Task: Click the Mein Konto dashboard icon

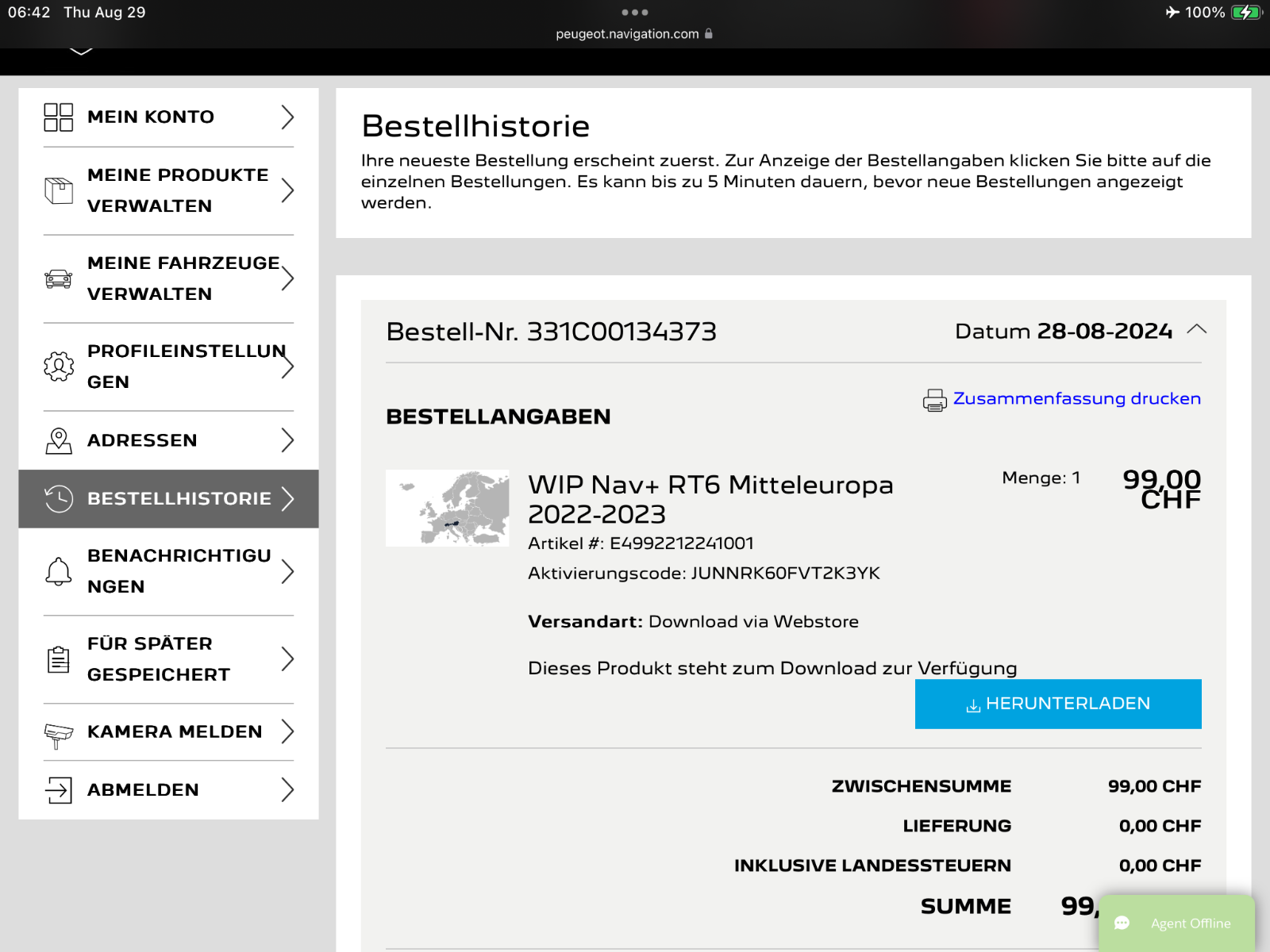Action: coord(59,117)
